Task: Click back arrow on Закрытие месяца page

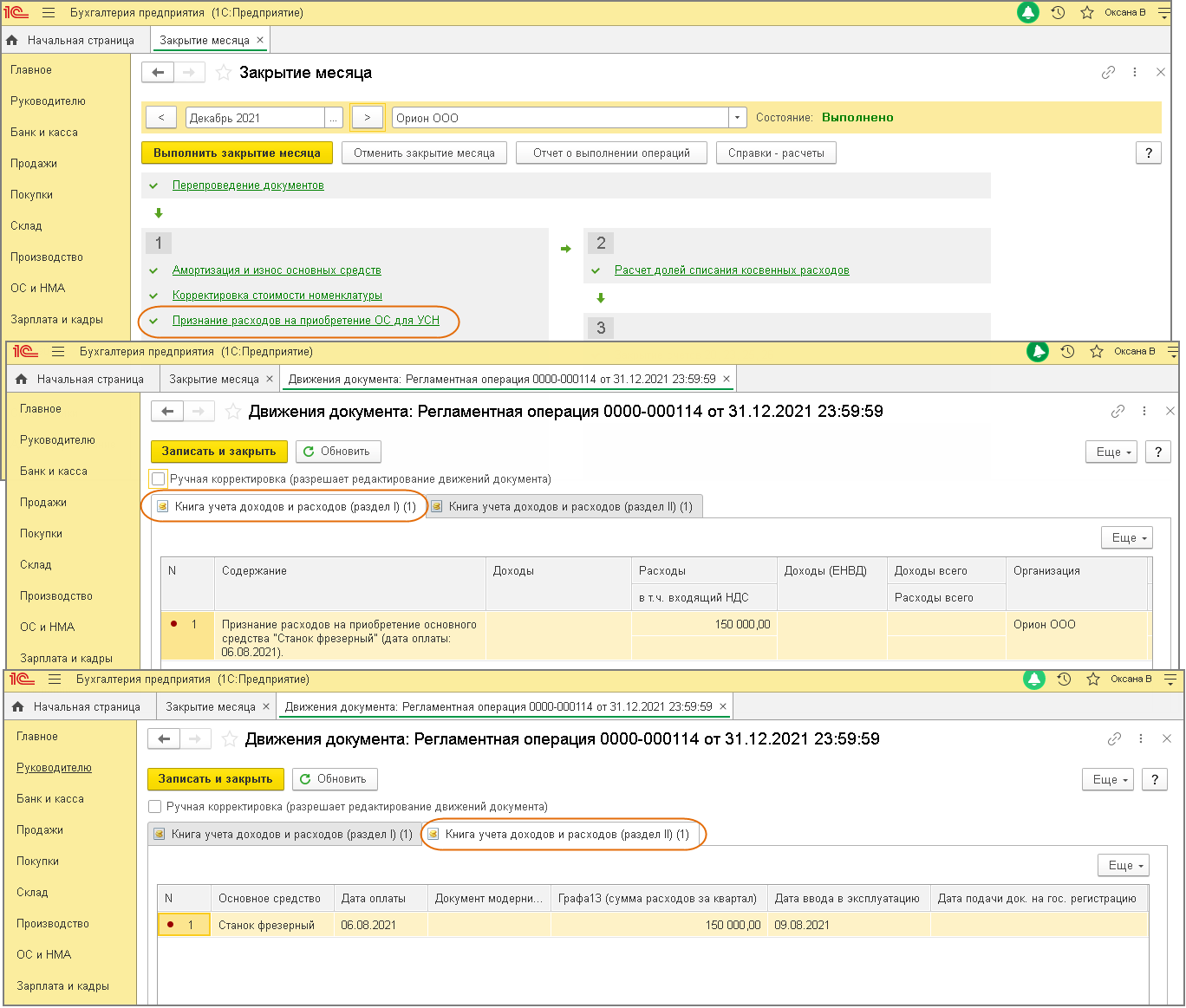Action: (158, 73)
